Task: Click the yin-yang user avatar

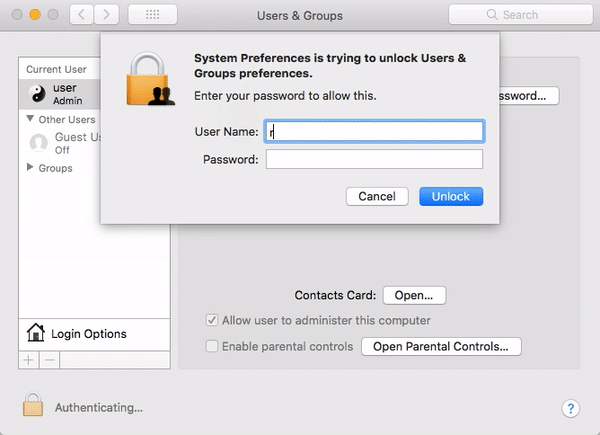Action: (x=38, y=94)
